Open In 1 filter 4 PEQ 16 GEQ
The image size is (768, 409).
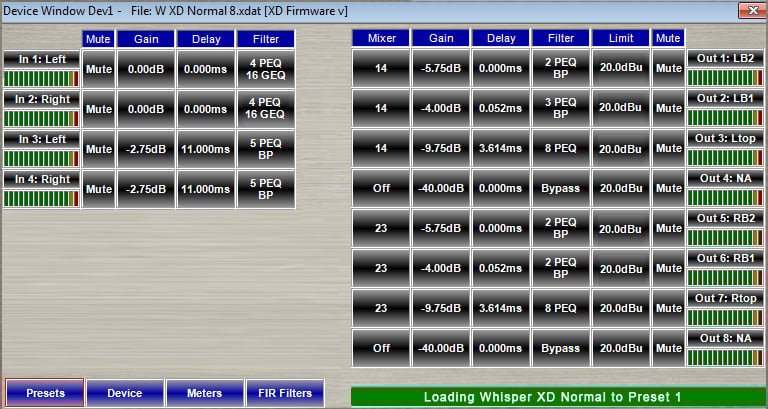pyautogui.click(x=265, y=71)
